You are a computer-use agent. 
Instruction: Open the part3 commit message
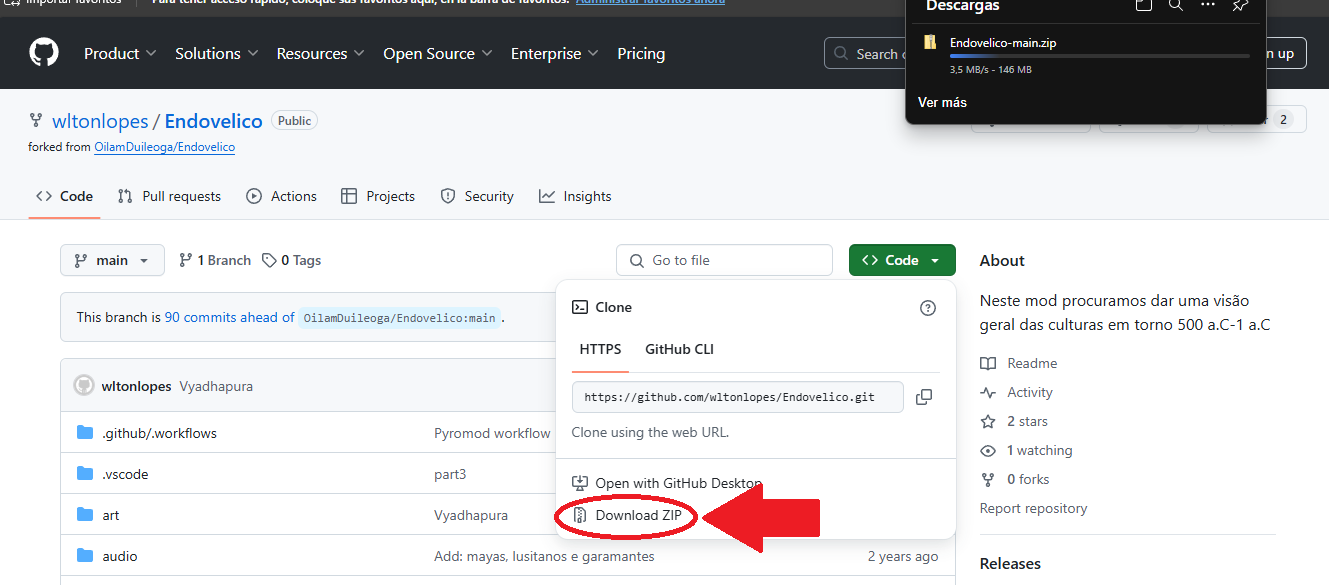coord(450,474)
